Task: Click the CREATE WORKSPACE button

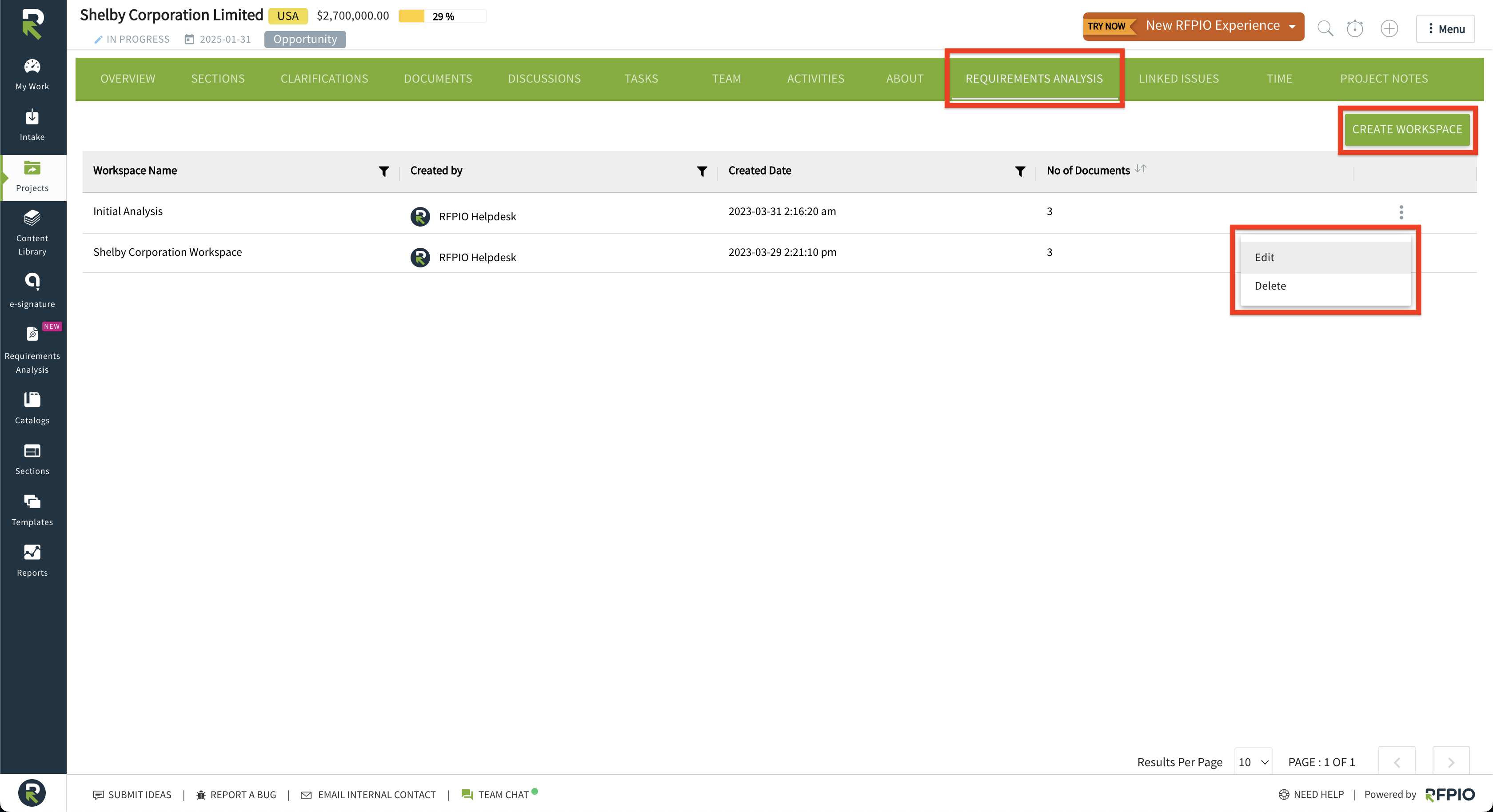Action: pyautogui.click(x=1407, y=129)
